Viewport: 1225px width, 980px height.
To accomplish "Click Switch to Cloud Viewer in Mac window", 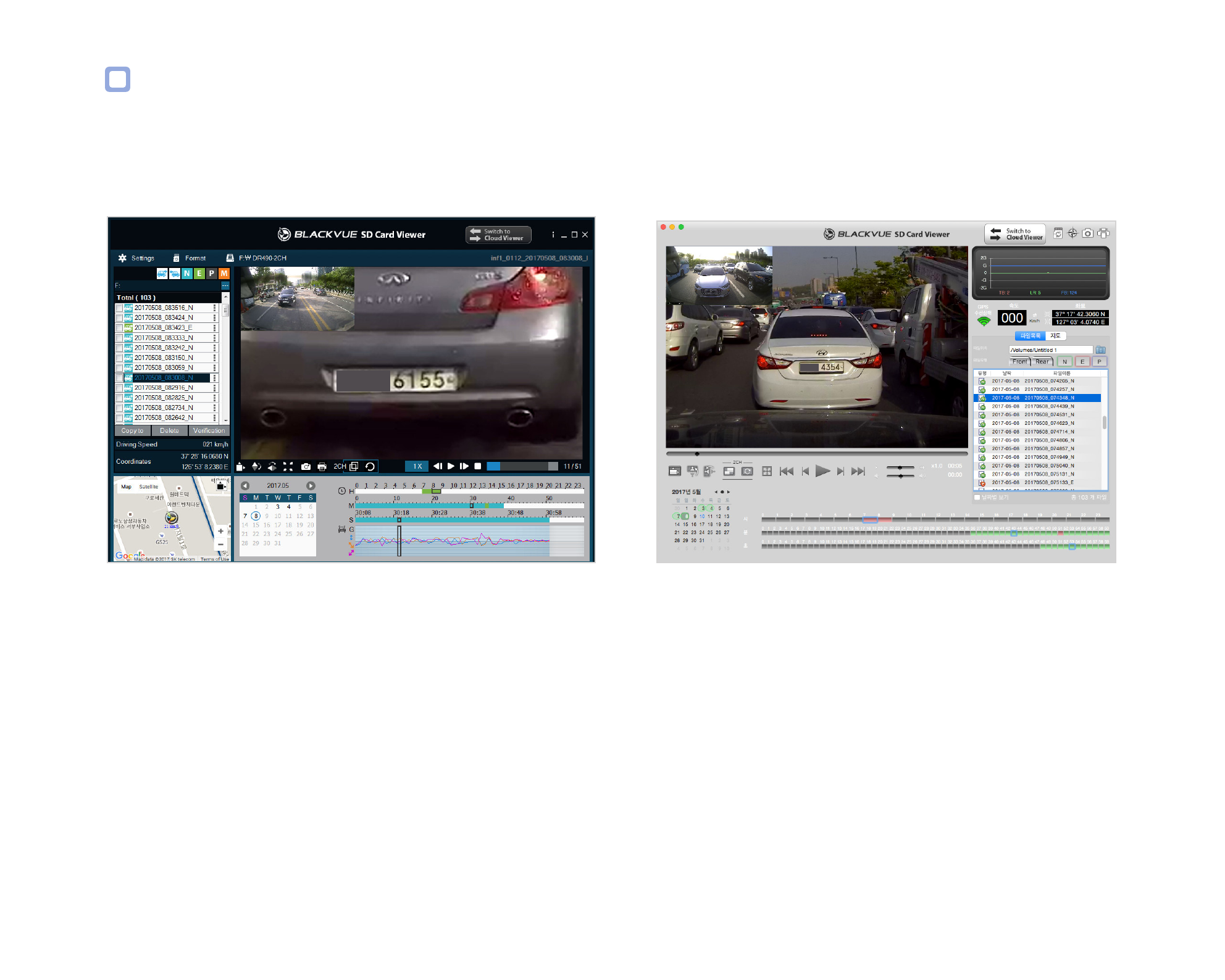I will point(1015,234).
